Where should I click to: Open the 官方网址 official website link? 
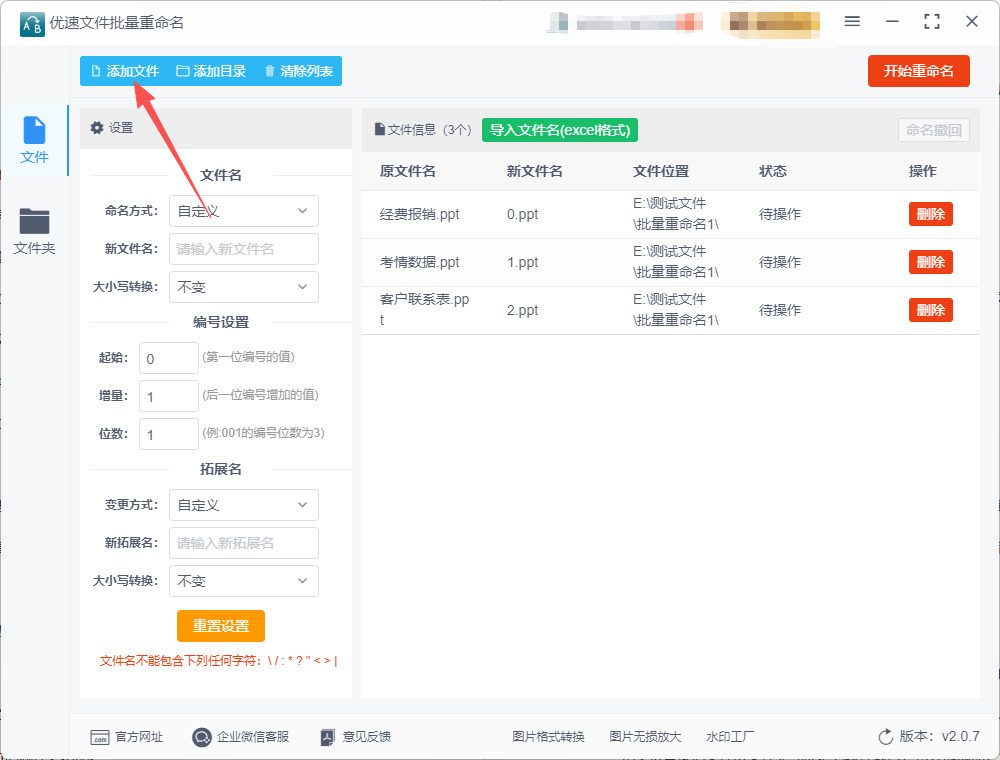pos(126,737)
